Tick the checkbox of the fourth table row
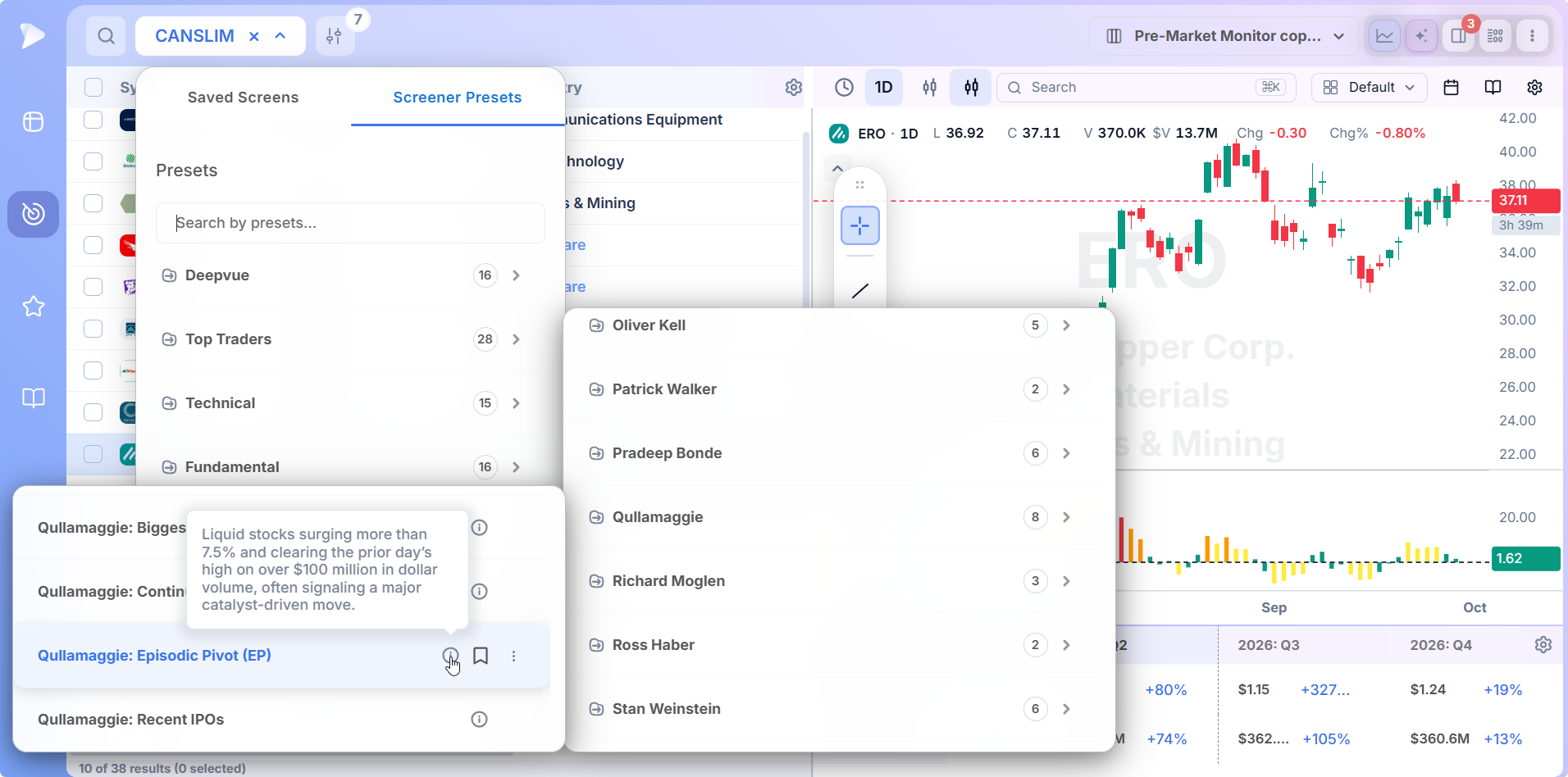 pyautogui.click(x=93, y=245)
